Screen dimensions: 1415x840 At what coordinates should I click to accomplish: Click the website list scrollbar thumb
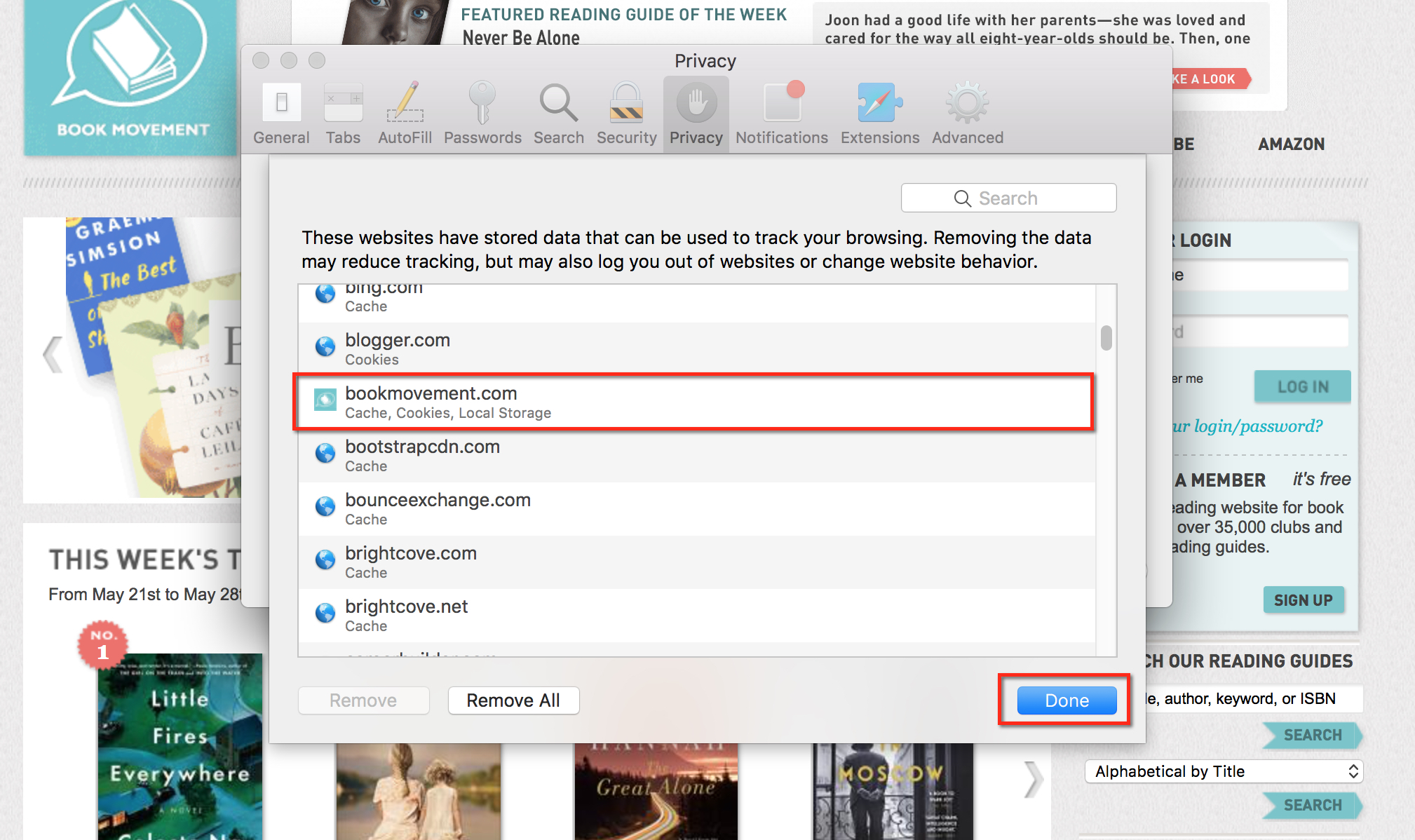(1106, 337)
